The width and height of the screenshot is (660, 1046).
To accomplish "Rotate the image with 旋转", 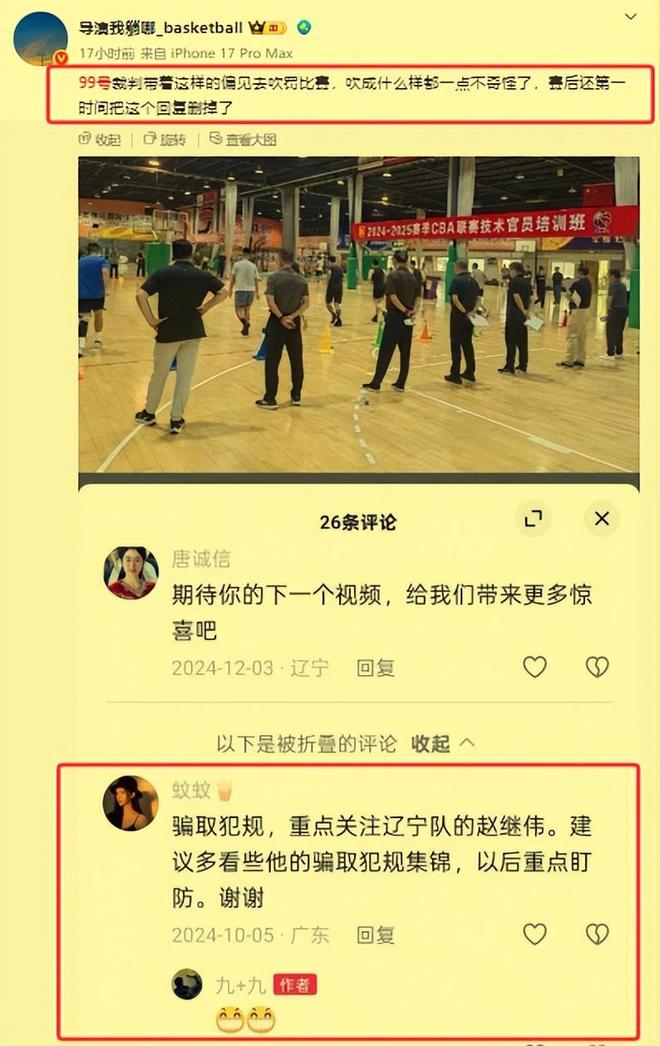I will tap(165, 139).
